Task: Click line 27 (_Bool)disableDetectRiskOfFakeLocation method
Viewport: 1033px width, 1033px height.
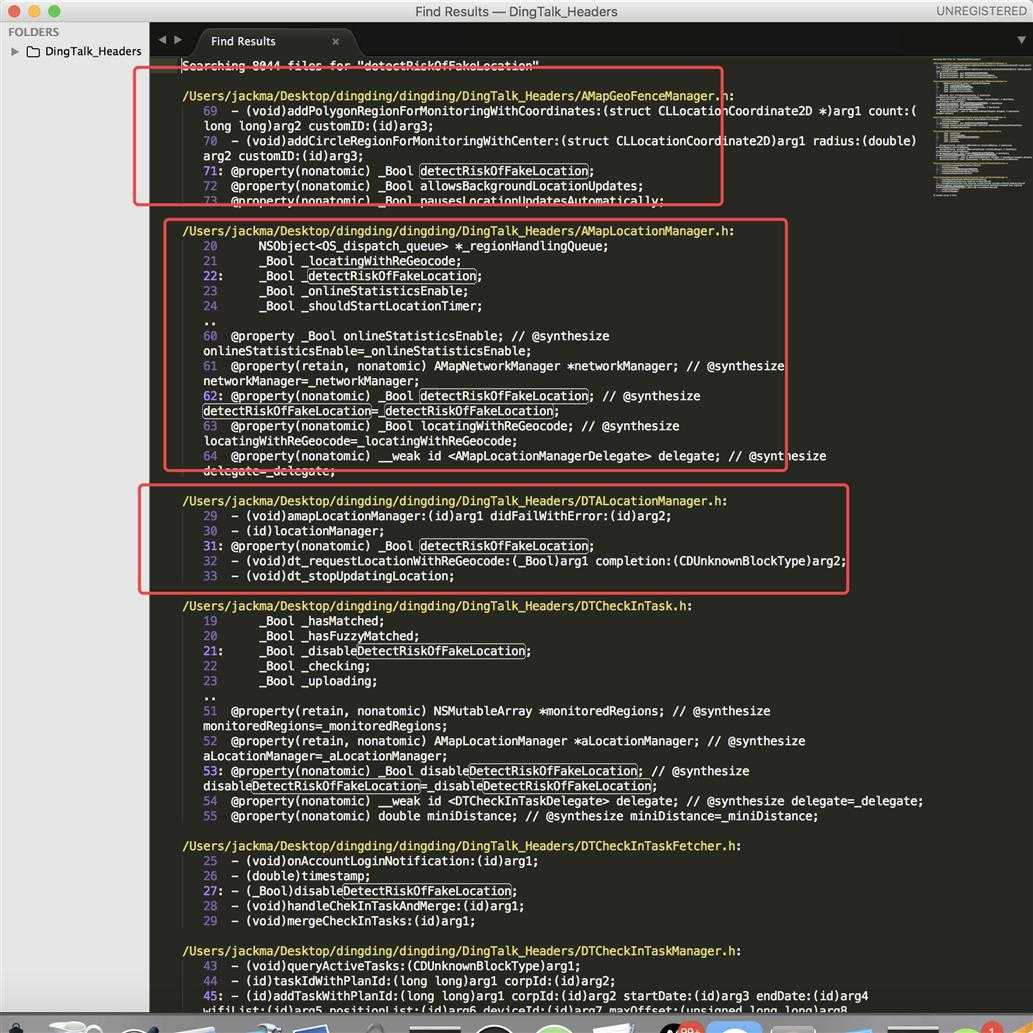Action: click(360, 891)
